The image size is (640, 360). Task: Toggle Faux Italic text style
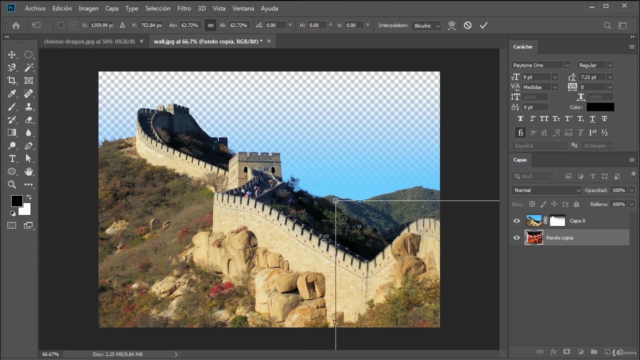click(x=532, y=119)
